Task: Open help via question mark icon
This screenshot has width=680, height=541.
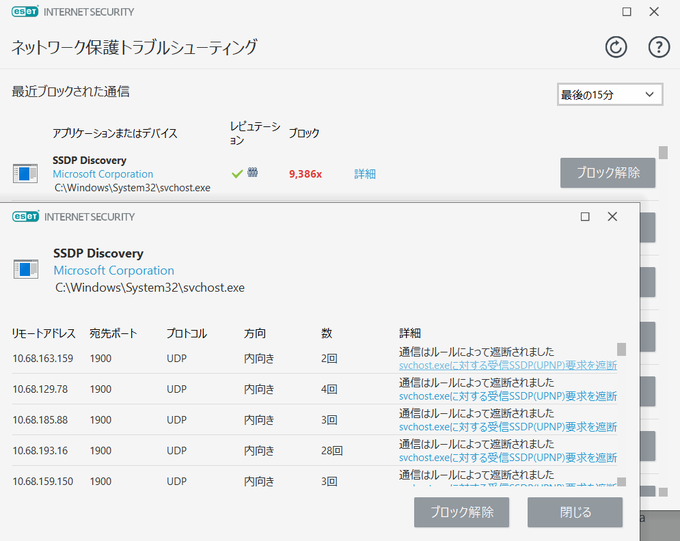Action: point(659,47)
